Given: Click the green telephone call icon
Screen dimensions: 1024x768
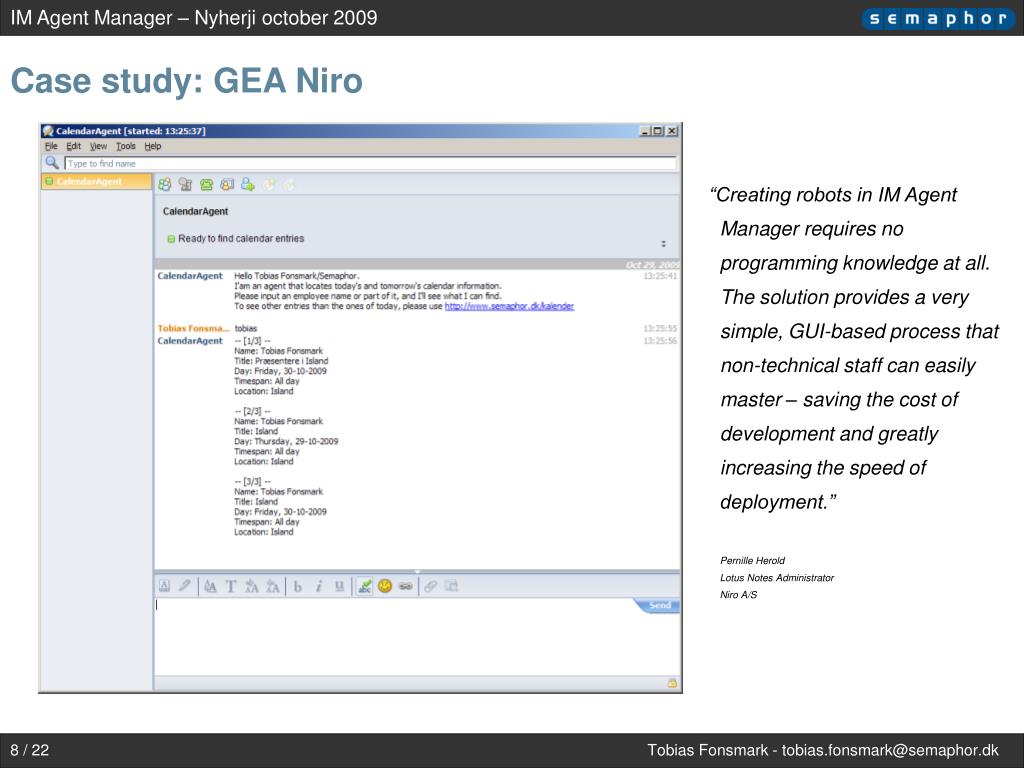Looking at the screenshot, I should click(x=206, y=185).
